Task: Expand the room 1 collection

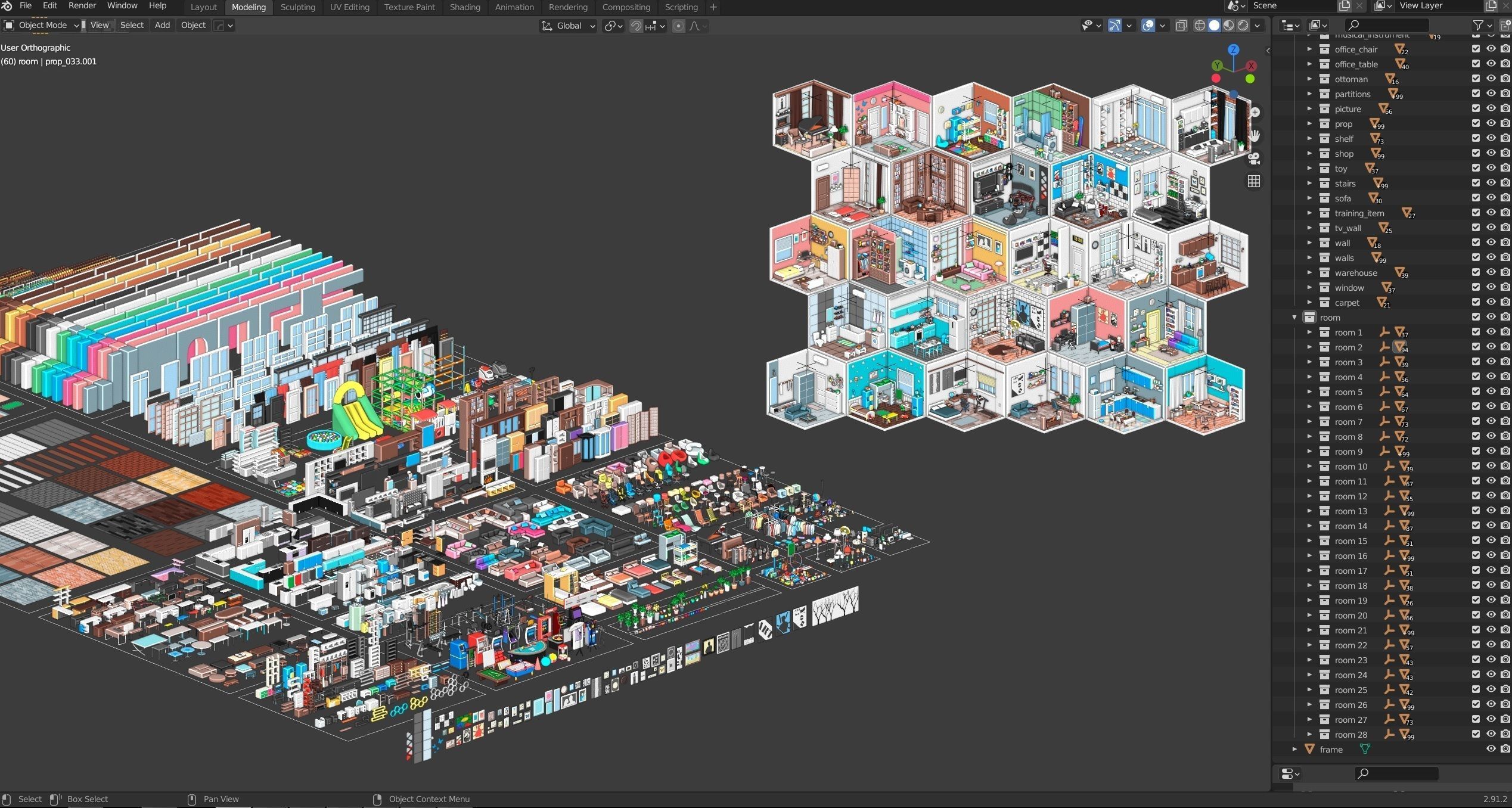Action: click(1309, 332)
